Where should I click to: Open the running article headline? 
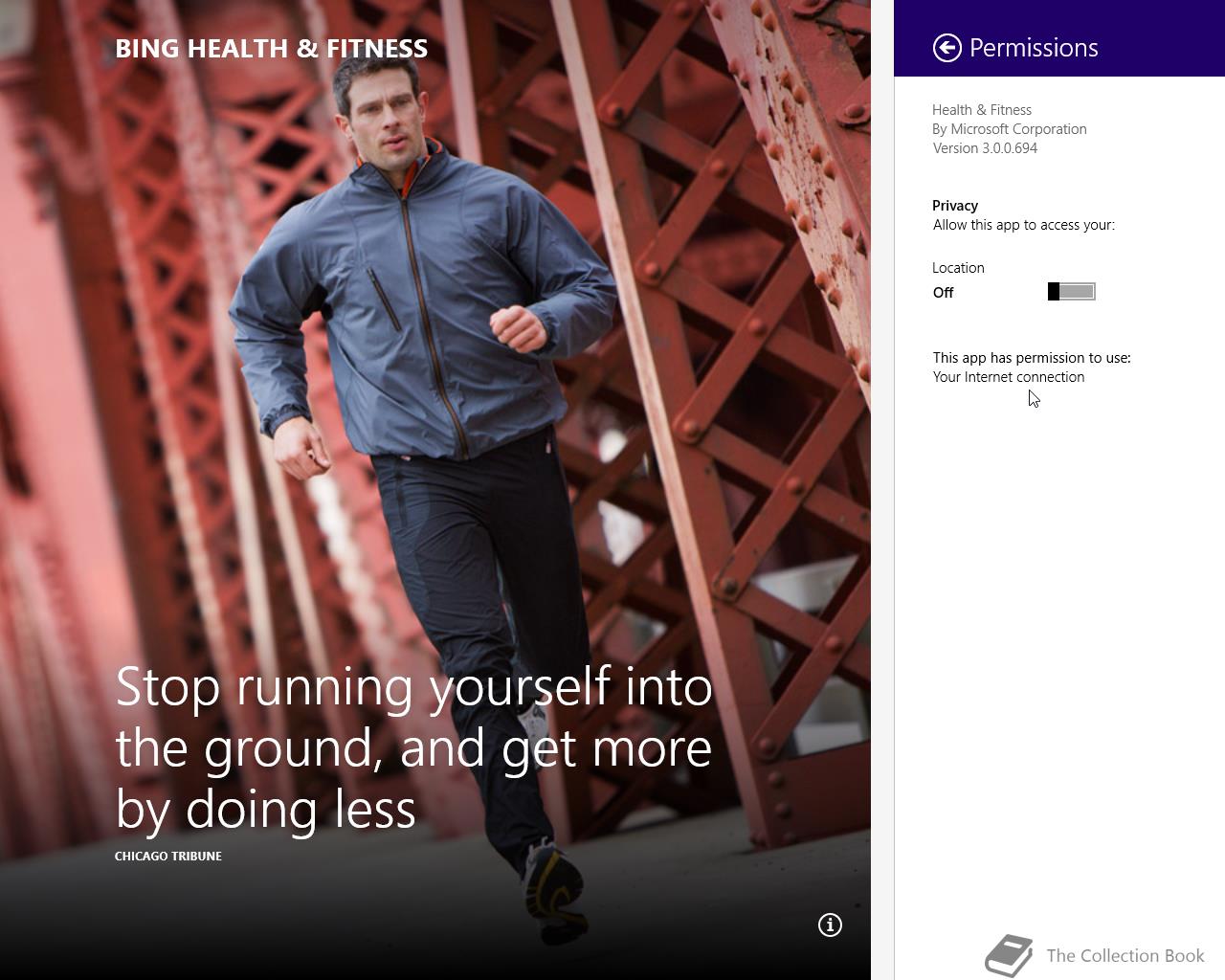(x=414, y=747)
